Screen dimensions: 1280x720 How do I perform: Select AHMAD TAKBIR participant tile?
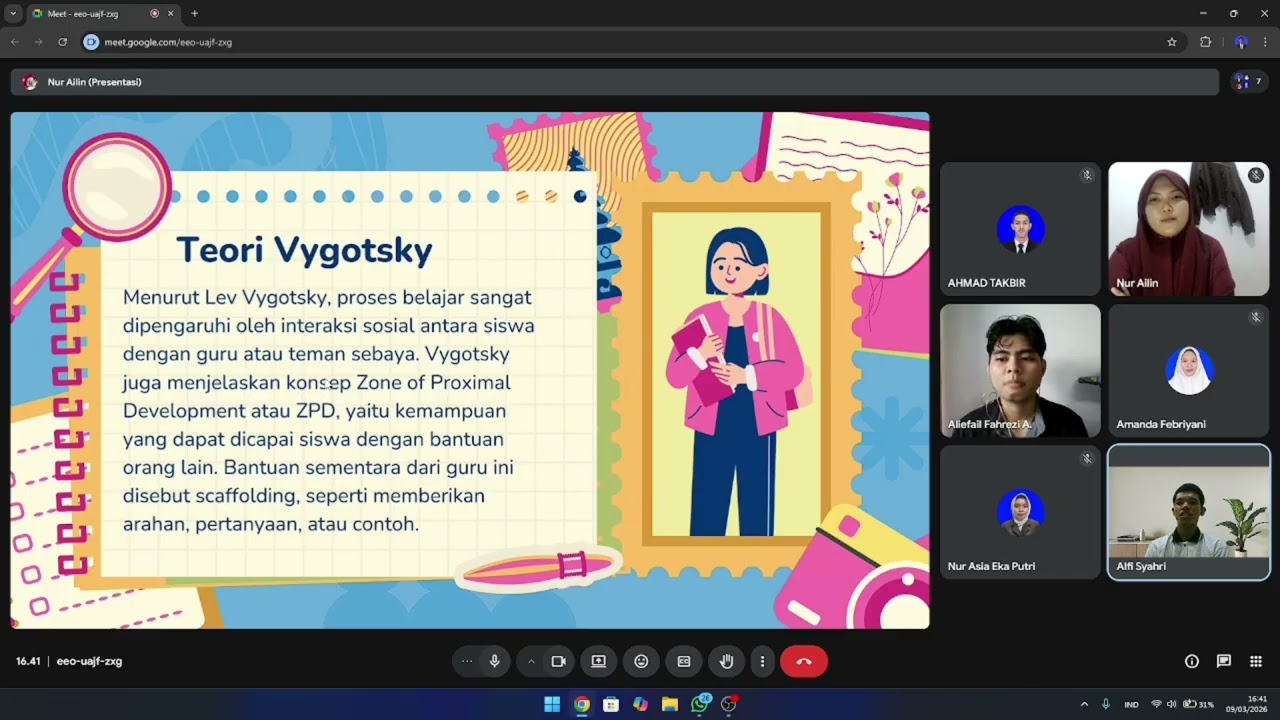click(x=1020, y=229)
